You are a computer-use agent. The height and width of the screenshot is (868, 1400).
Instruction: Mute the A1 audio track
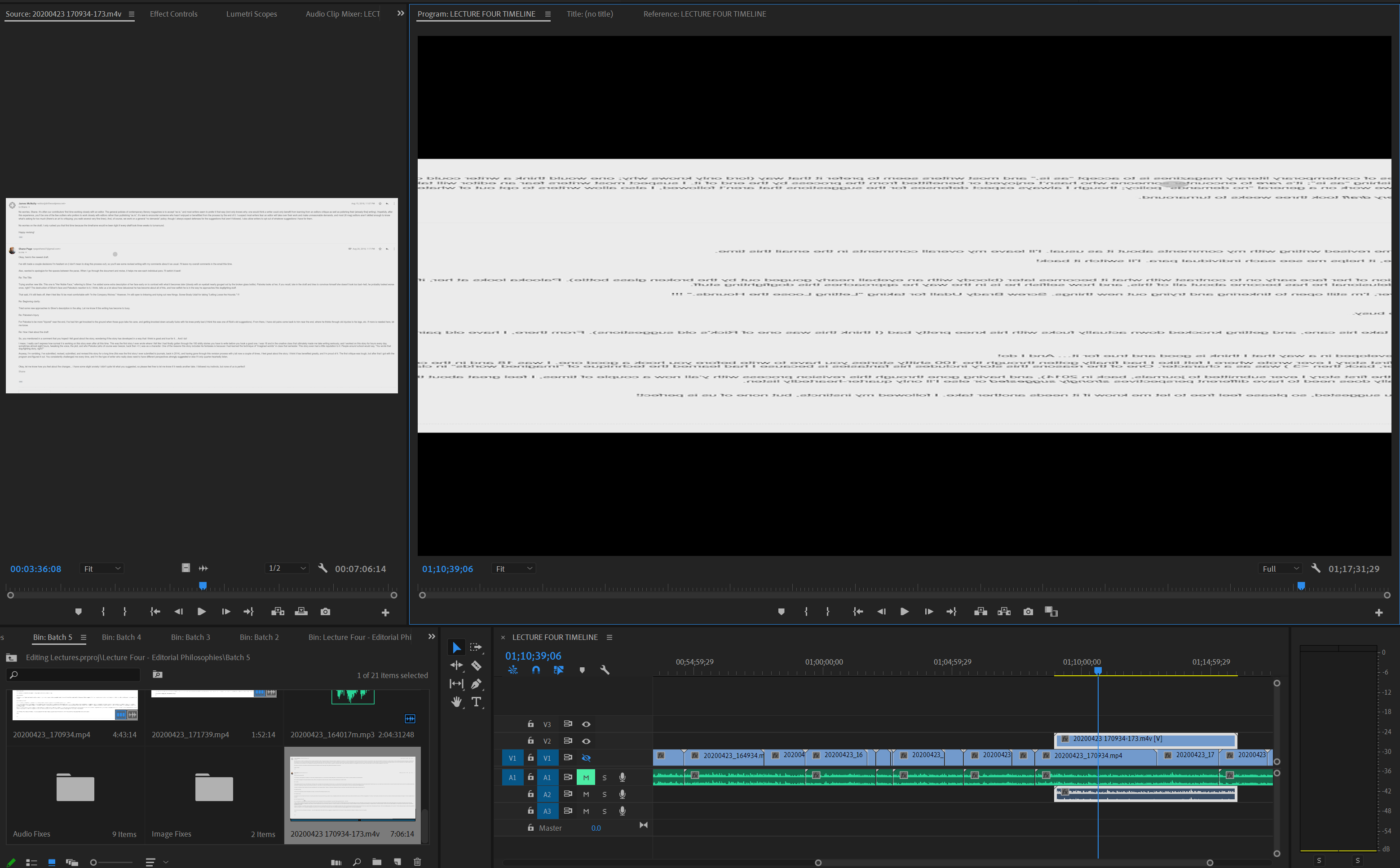585,777
